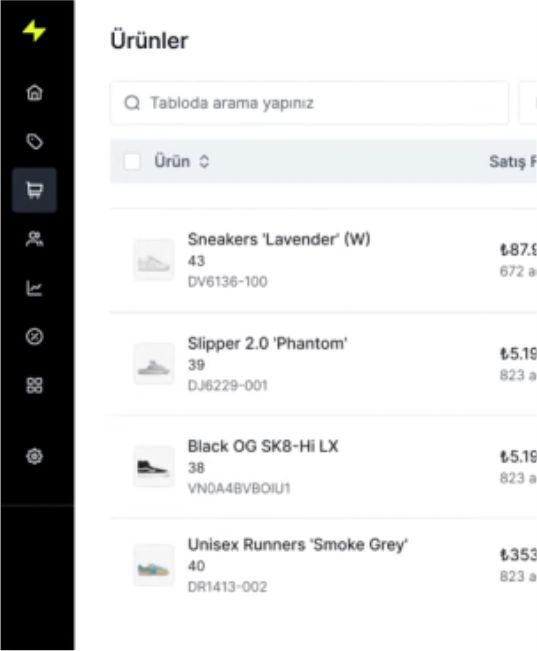
Task: Click the lightning bolt logo
Action: (x=34, y=30)
